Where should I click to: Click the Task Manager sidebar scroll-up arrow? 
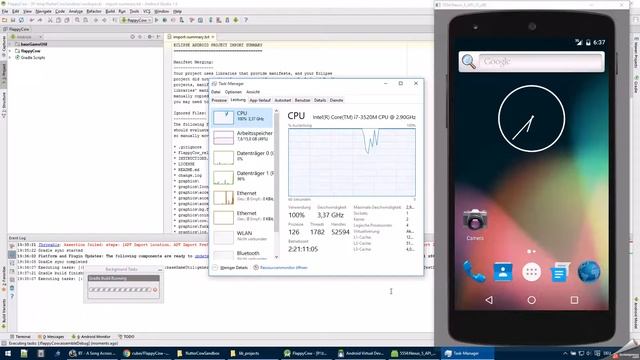point(276,111)
